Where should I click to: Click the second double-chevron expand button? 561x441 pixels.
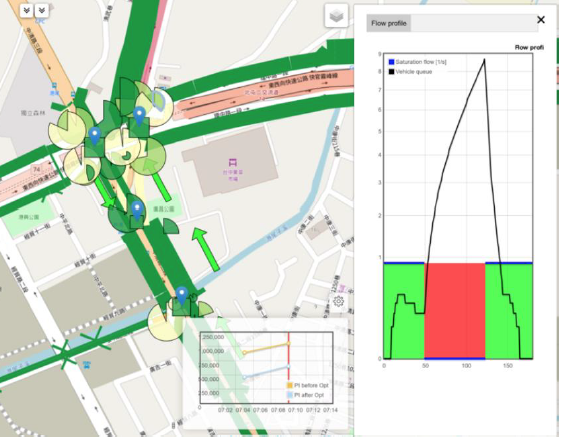click(x=42, y=10)
